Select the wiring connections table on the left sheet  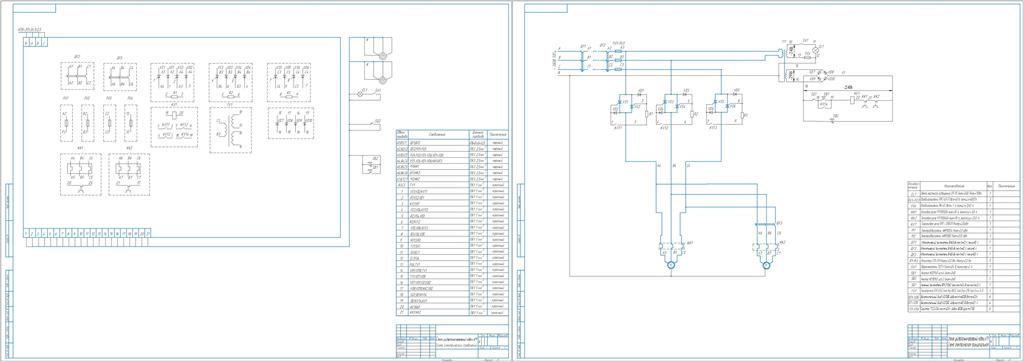pos(451,223)
